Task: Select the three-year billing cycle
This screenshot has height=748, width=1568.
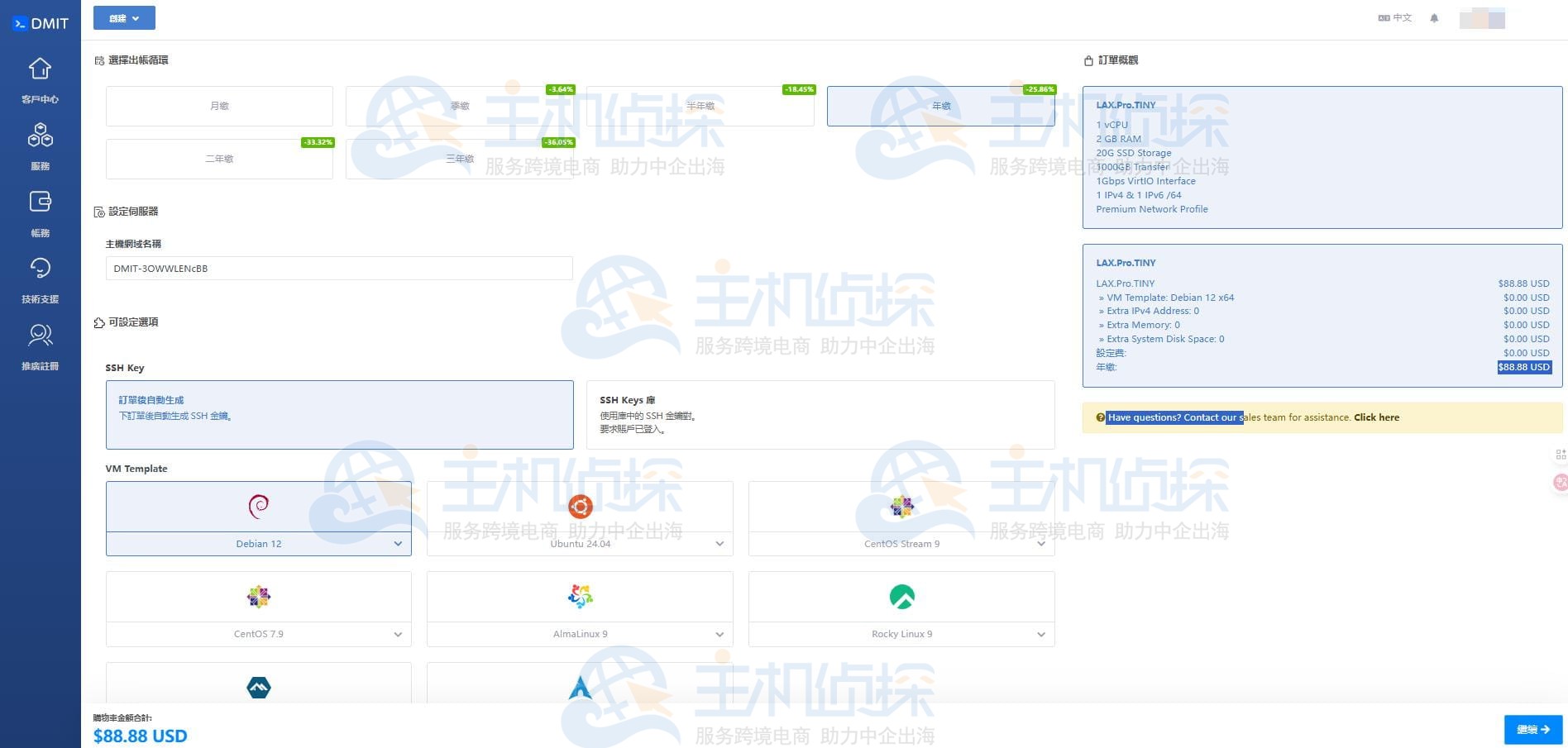Action: [x=460, y=159]
